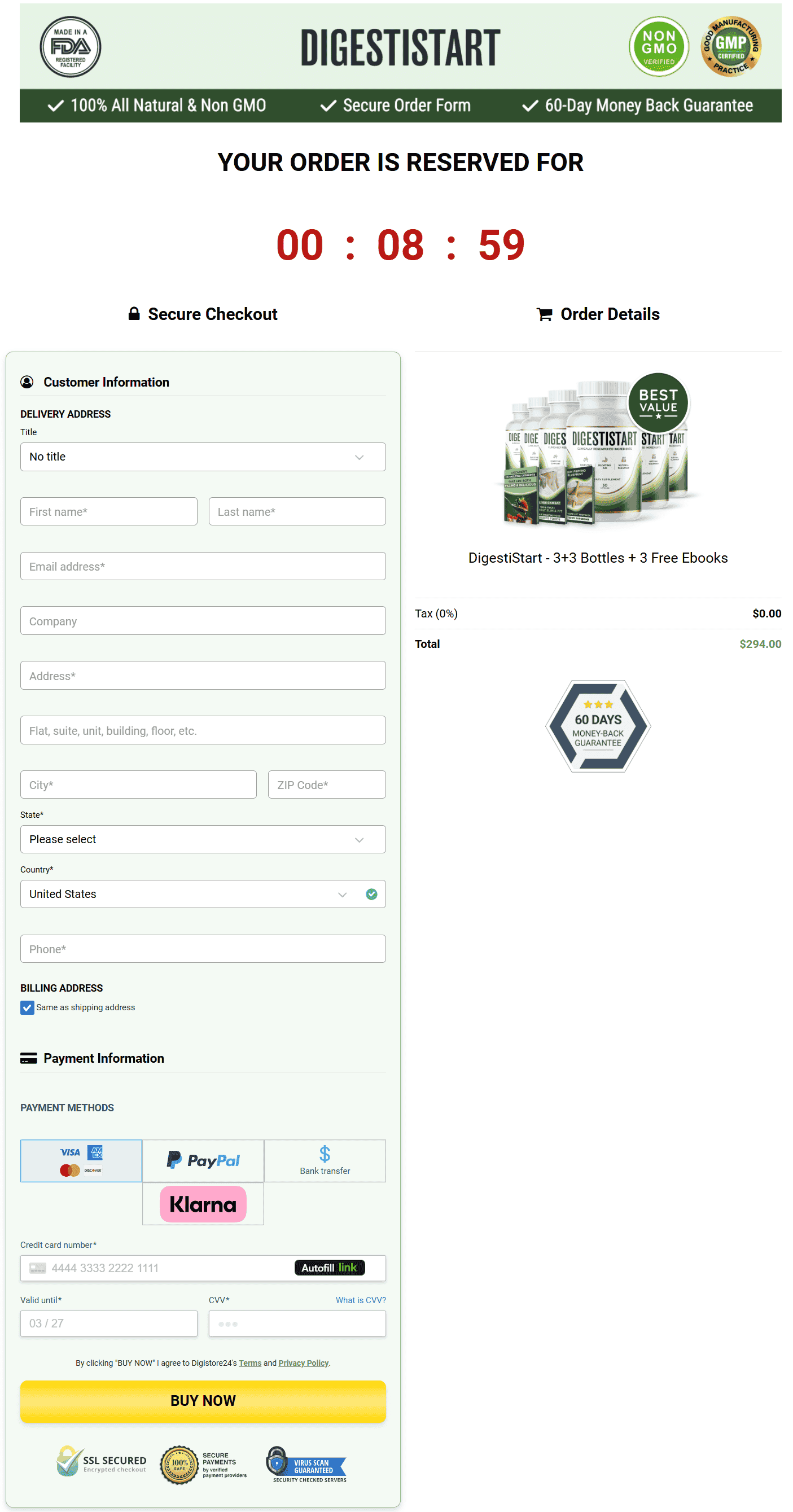This screenshot has height=1512, width=793.
Task: Select the credit card payment method
Action: [x=81, y=1160]
